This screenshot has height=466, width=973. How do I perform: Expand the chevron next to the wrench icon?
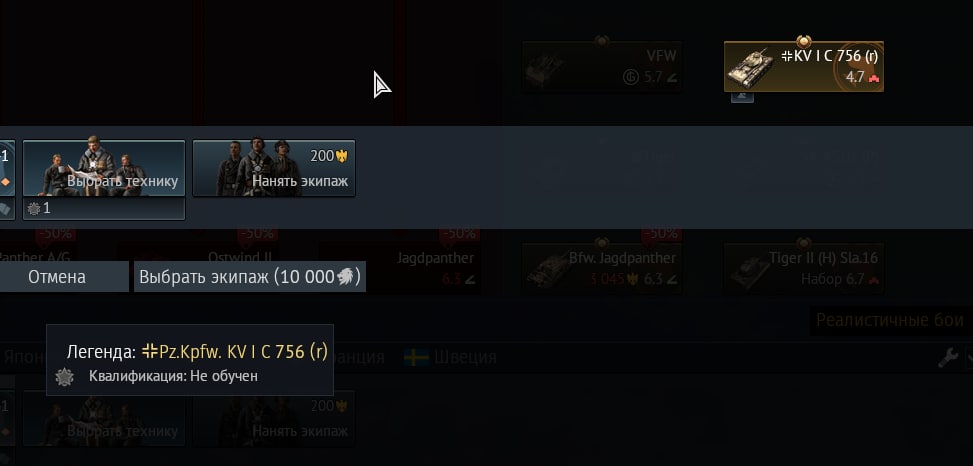tap(969, 357)
